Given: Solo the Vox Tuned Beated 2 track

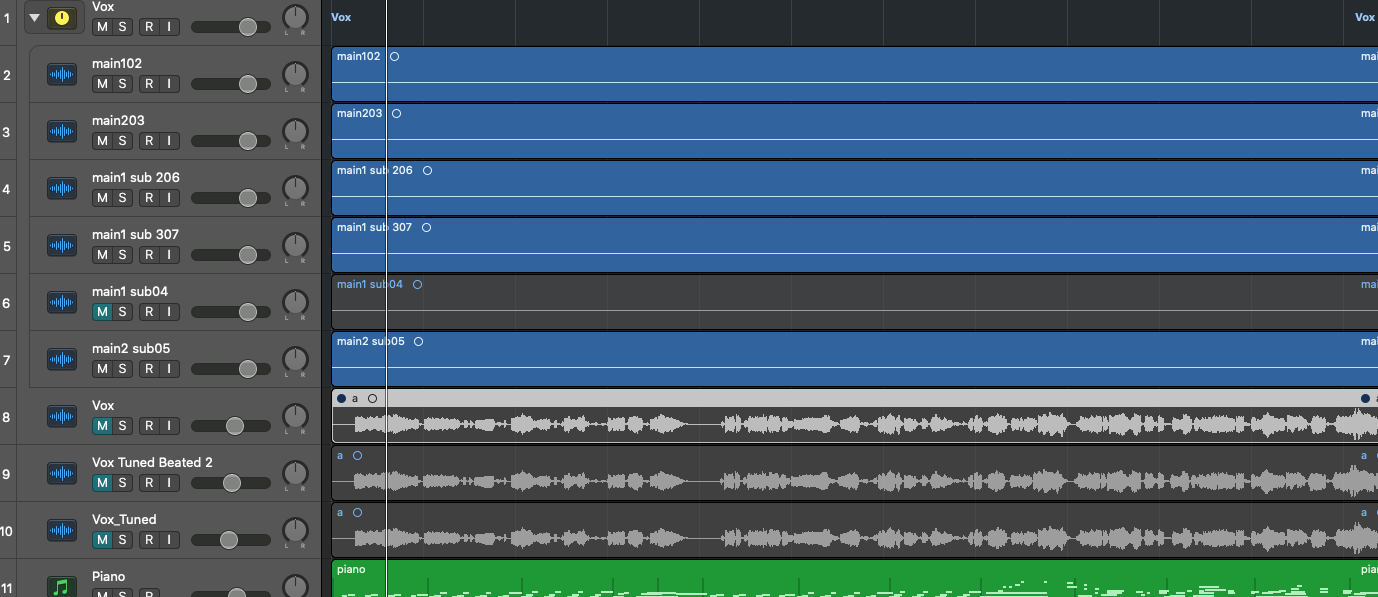Looking at the screenshot, I should (x=122, y=483).
